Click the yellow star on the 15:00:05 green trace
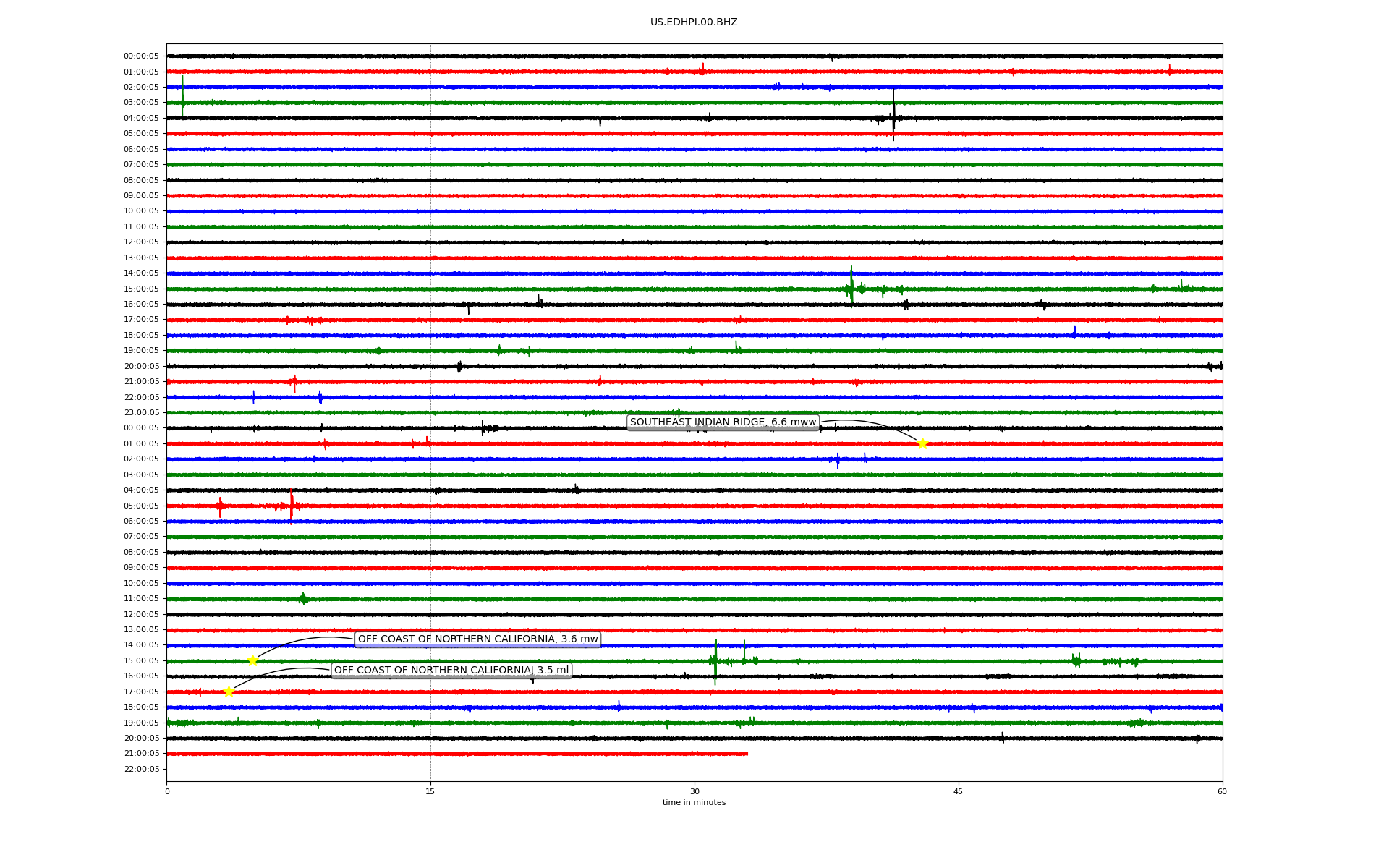The image size is (1389, 868). [252, 660]
